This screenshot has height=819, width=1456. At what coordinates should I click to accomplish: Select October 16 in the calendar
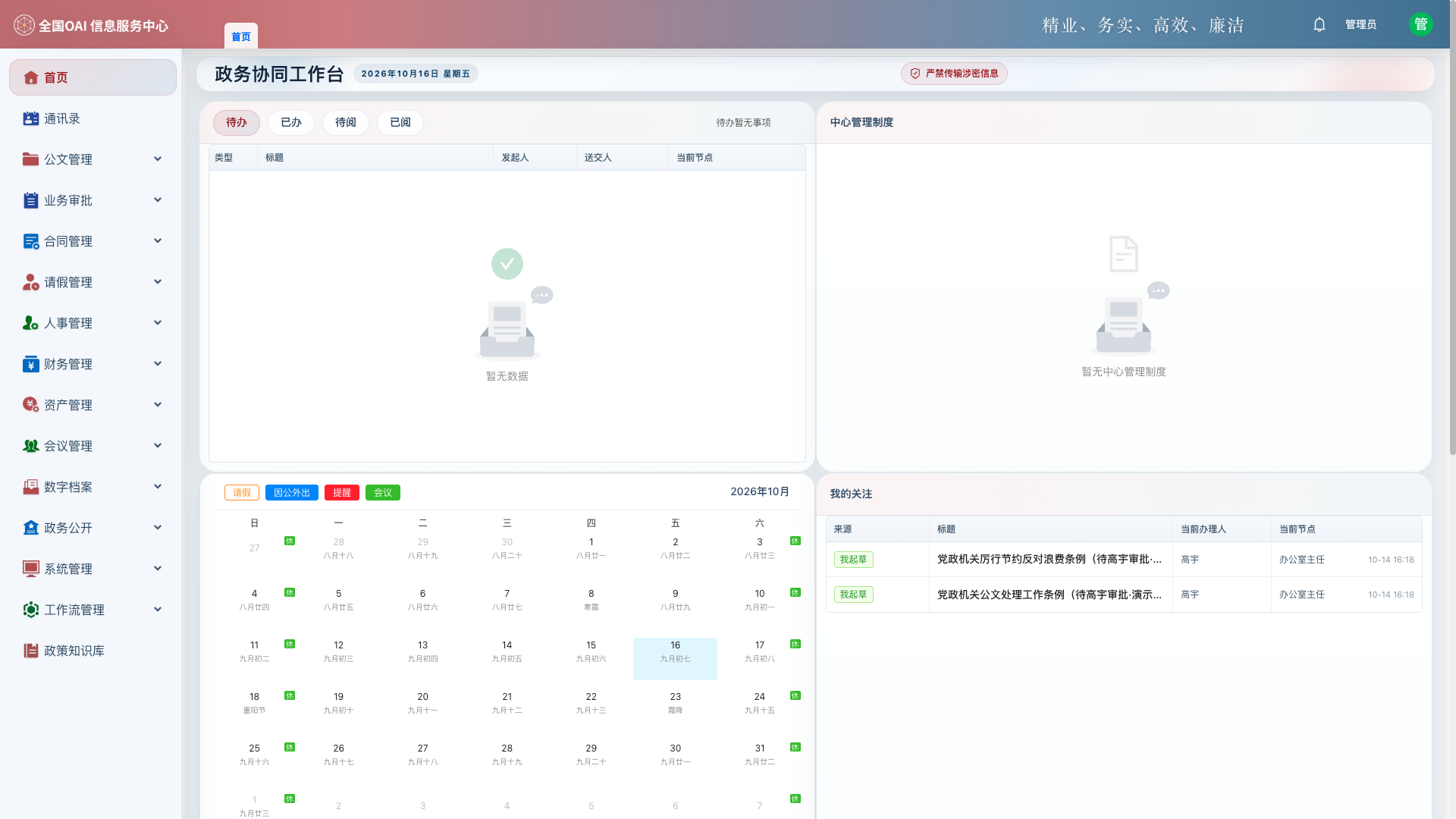(675, 658)
